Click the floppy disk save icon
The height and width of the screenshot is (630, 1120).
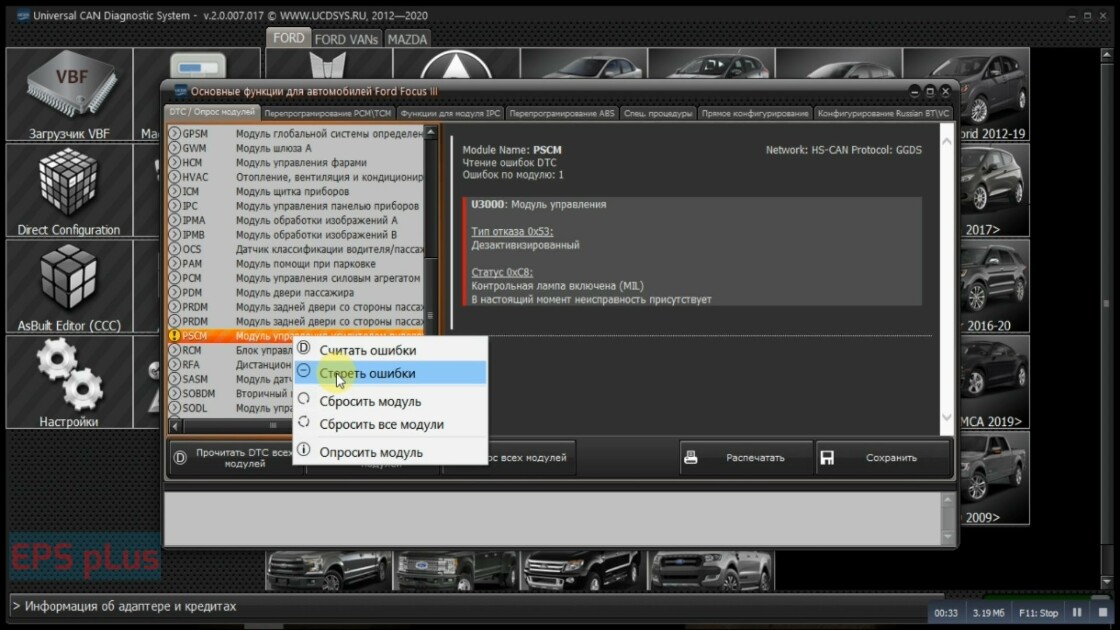(x=827, y=458)
